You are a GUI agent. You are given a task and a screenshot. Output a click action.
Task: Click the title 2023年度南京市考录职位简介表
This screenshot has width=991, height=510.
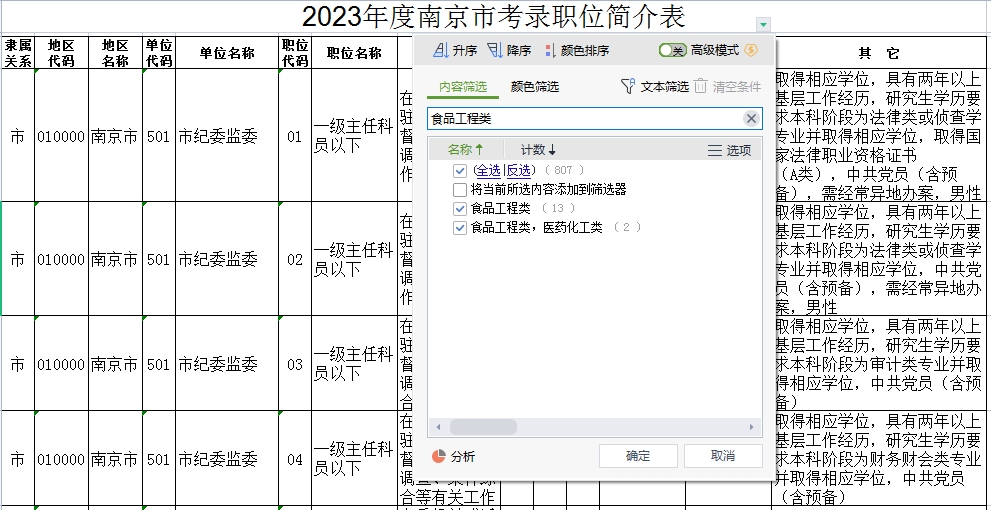coord(494,16)
